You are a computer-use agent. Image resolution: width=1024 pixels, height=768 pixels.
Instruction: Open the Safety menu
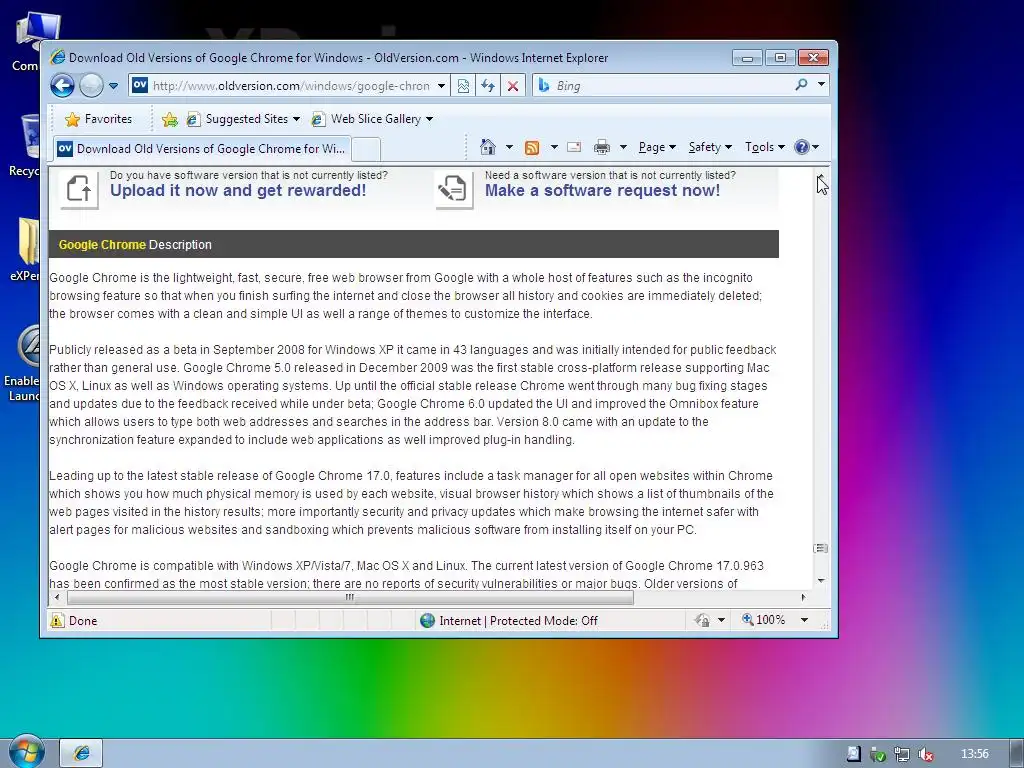point(711,148)
